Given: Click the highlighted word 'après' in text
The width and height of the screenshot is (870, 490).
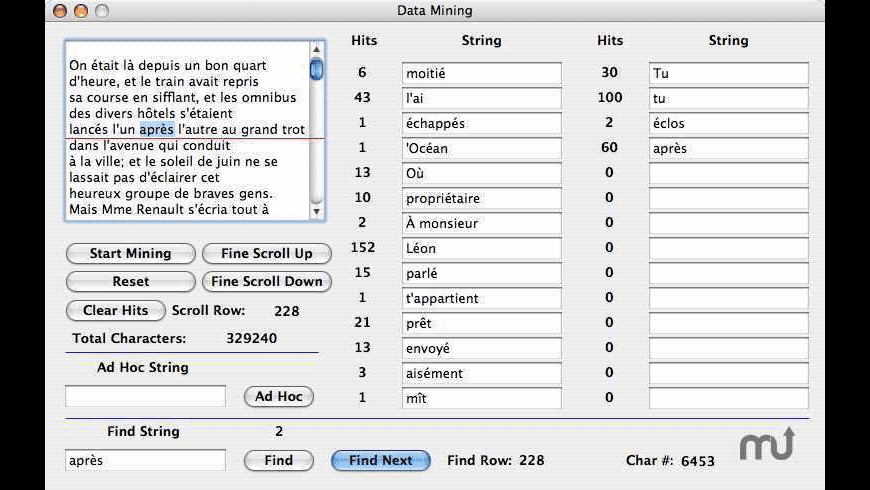Looking at the screenshot, I should pyautogui.click(x=156, y=129).
